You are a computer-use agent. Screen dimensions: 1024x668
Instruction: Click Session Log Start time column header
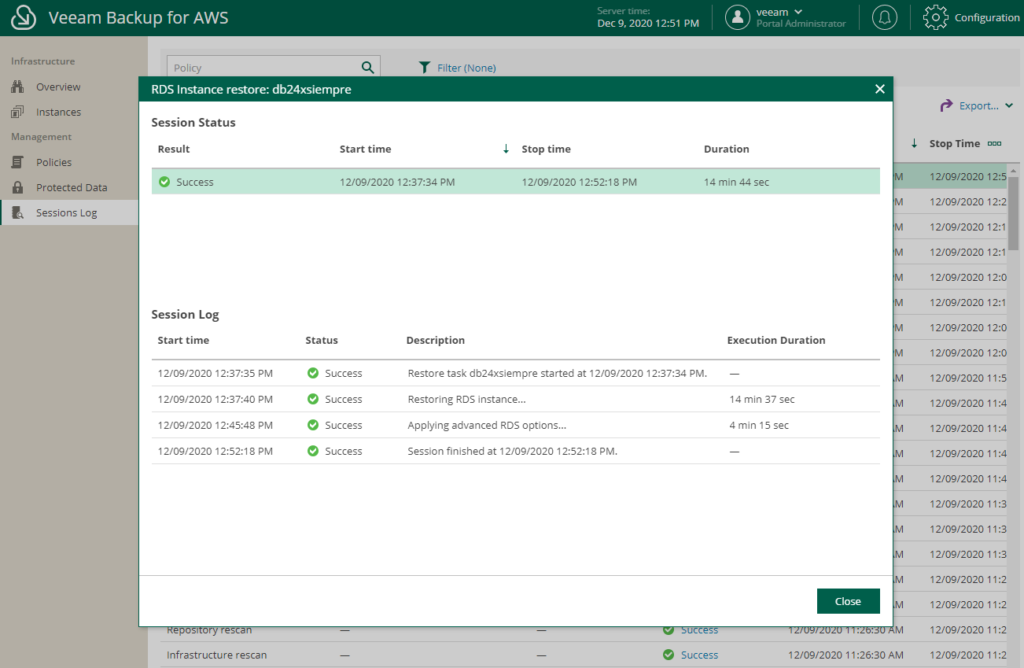183,340
